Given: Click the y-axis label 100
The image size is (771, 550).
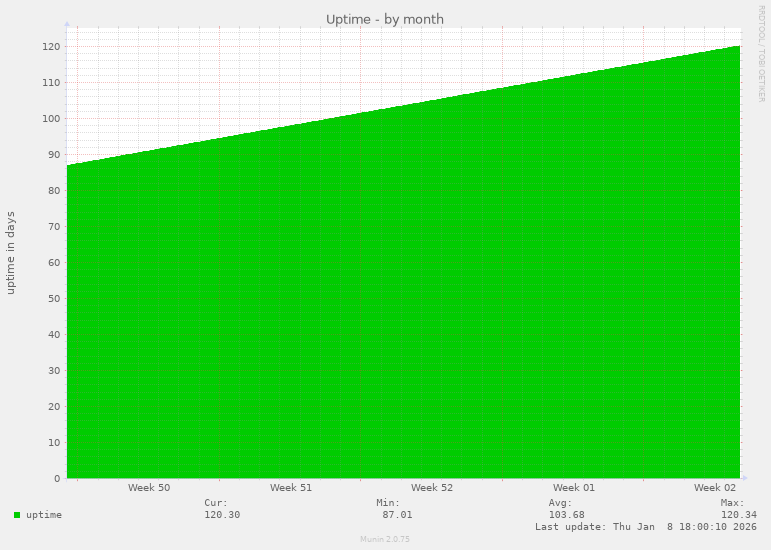Looking at the screenshot, I should click(x=51, y=118).
